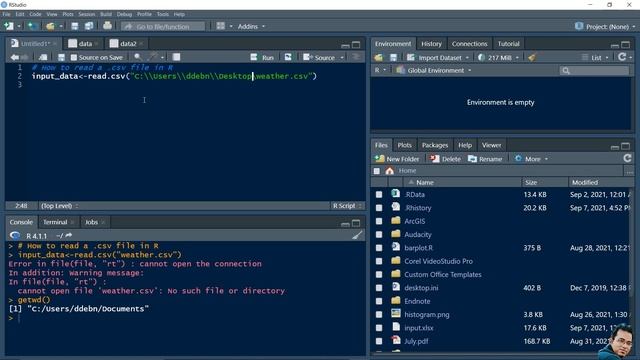The height and width of the screenshot is (360, 640).
Task: Go back to previous source location
Action: pos(15,57)
